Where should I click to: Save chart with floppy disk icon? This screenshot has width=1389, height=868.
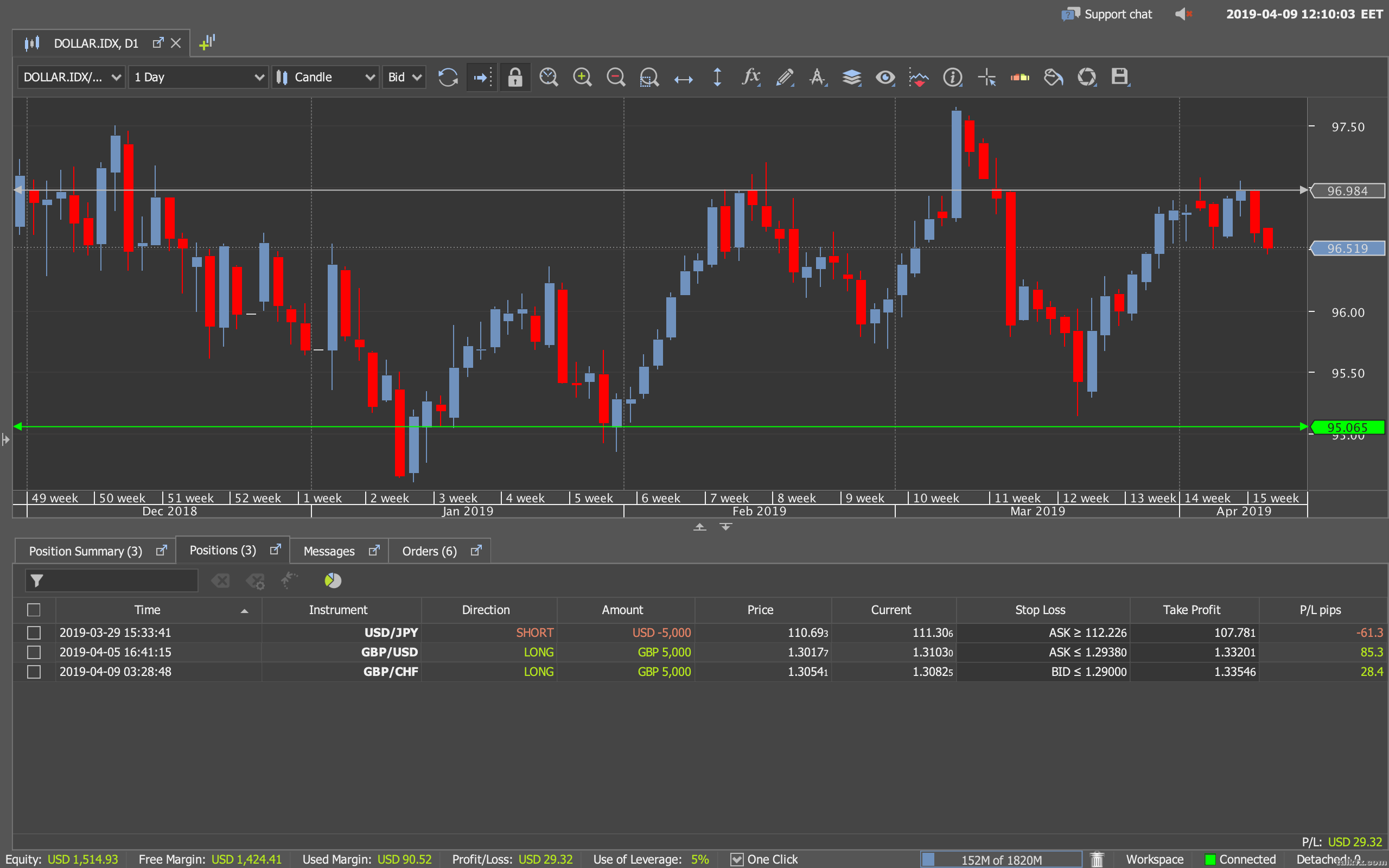[x=1120, y=77]
